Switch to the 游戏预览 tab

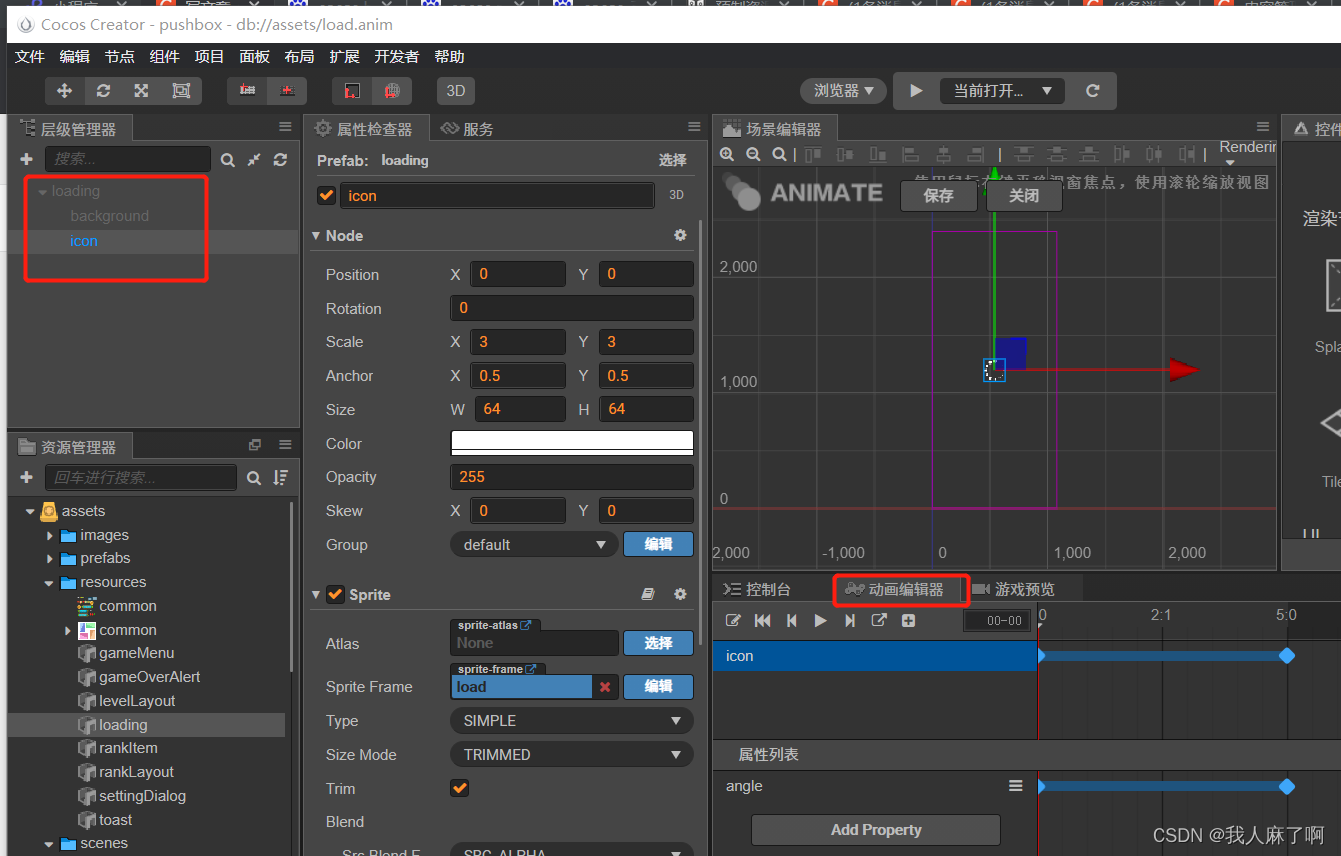[1014, 589]
